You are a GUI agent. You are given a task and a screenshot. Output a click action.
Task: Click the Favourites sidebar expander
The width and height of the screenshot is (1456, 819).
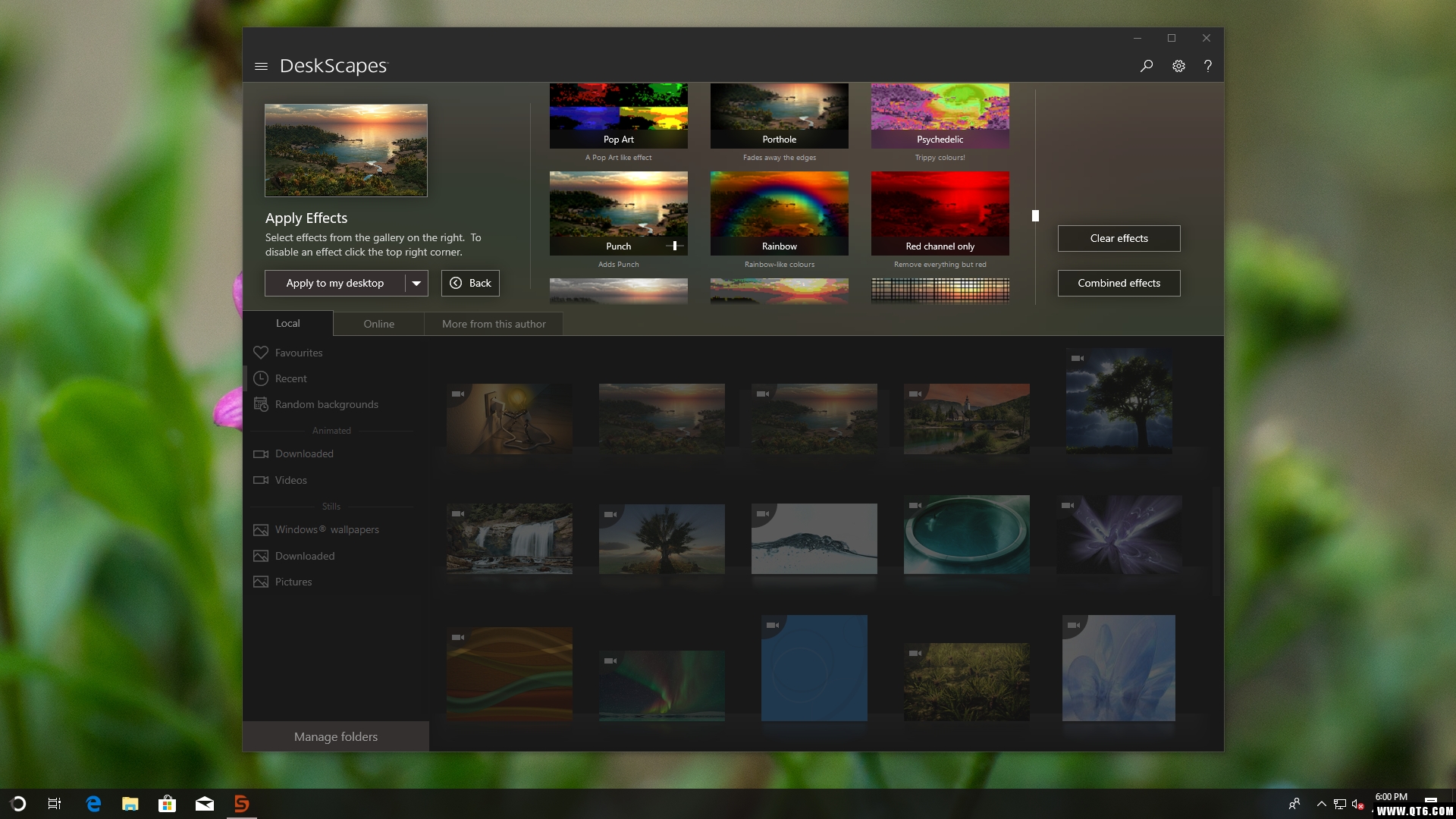(x=299, y=352)
